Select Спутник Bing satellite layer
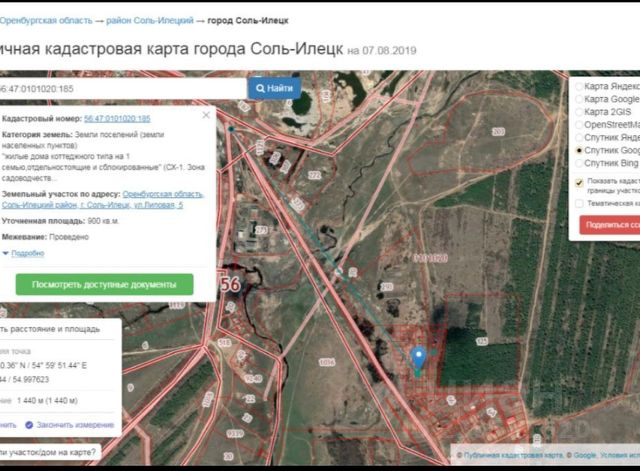 coord(579,162)
